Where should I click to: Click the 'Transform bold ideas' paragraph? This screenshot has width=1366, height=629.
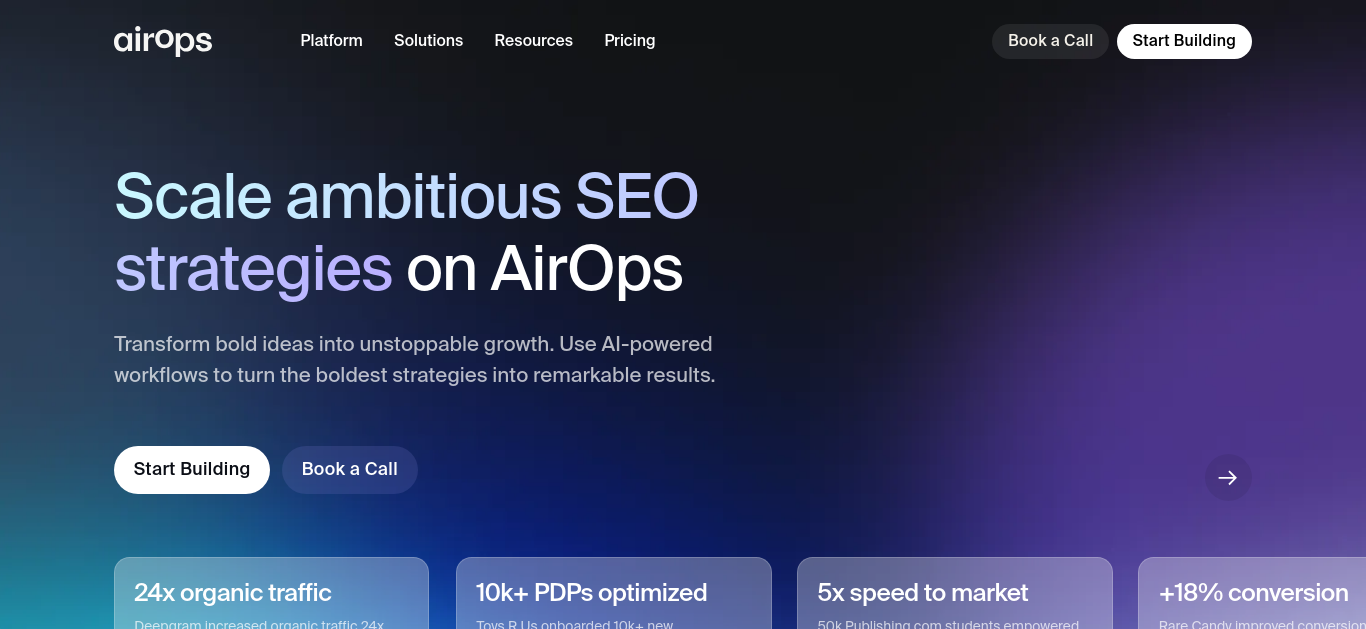tap(415, 360)
